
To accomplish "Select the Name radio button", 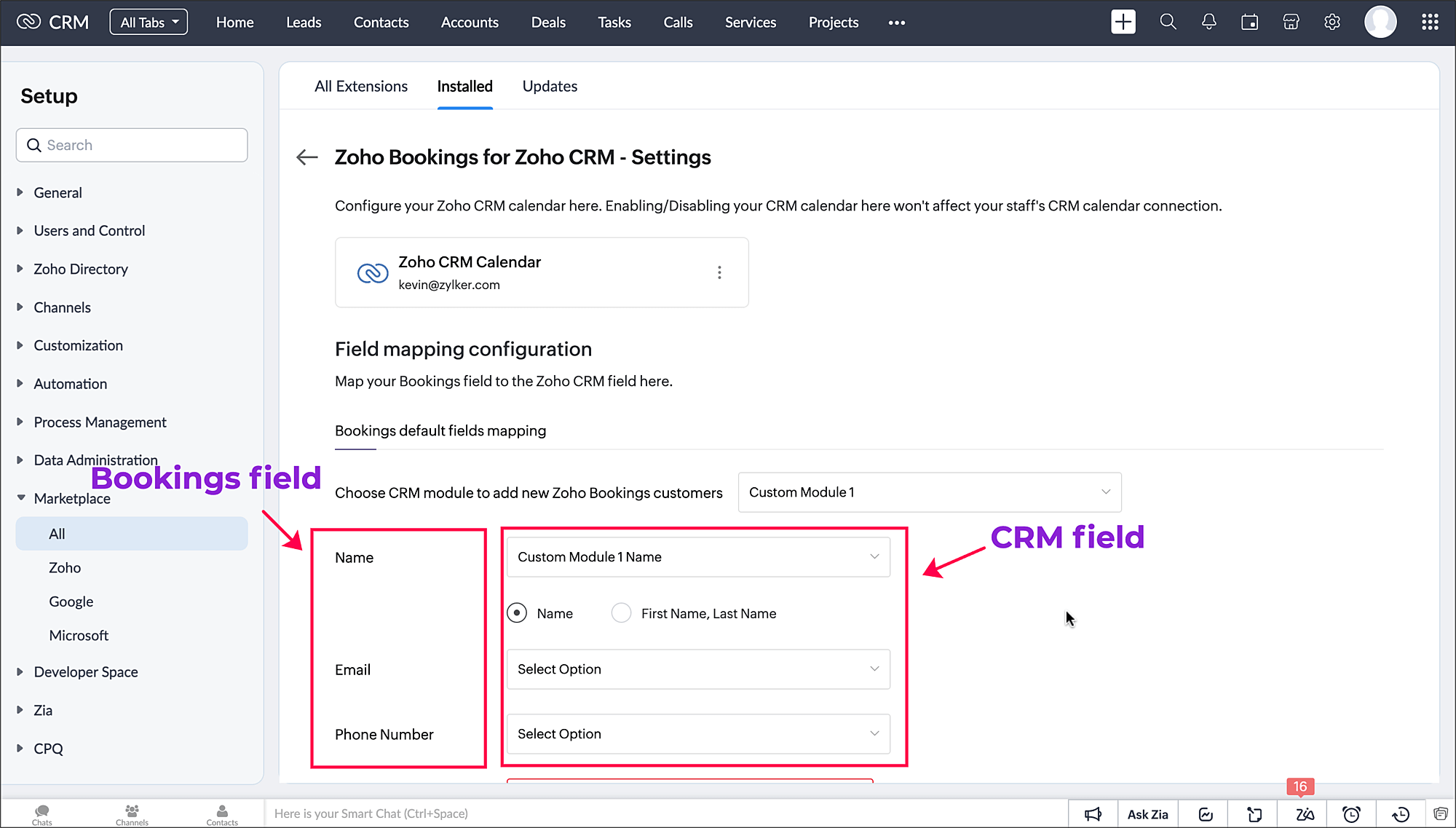I will [x=517, y=613].
